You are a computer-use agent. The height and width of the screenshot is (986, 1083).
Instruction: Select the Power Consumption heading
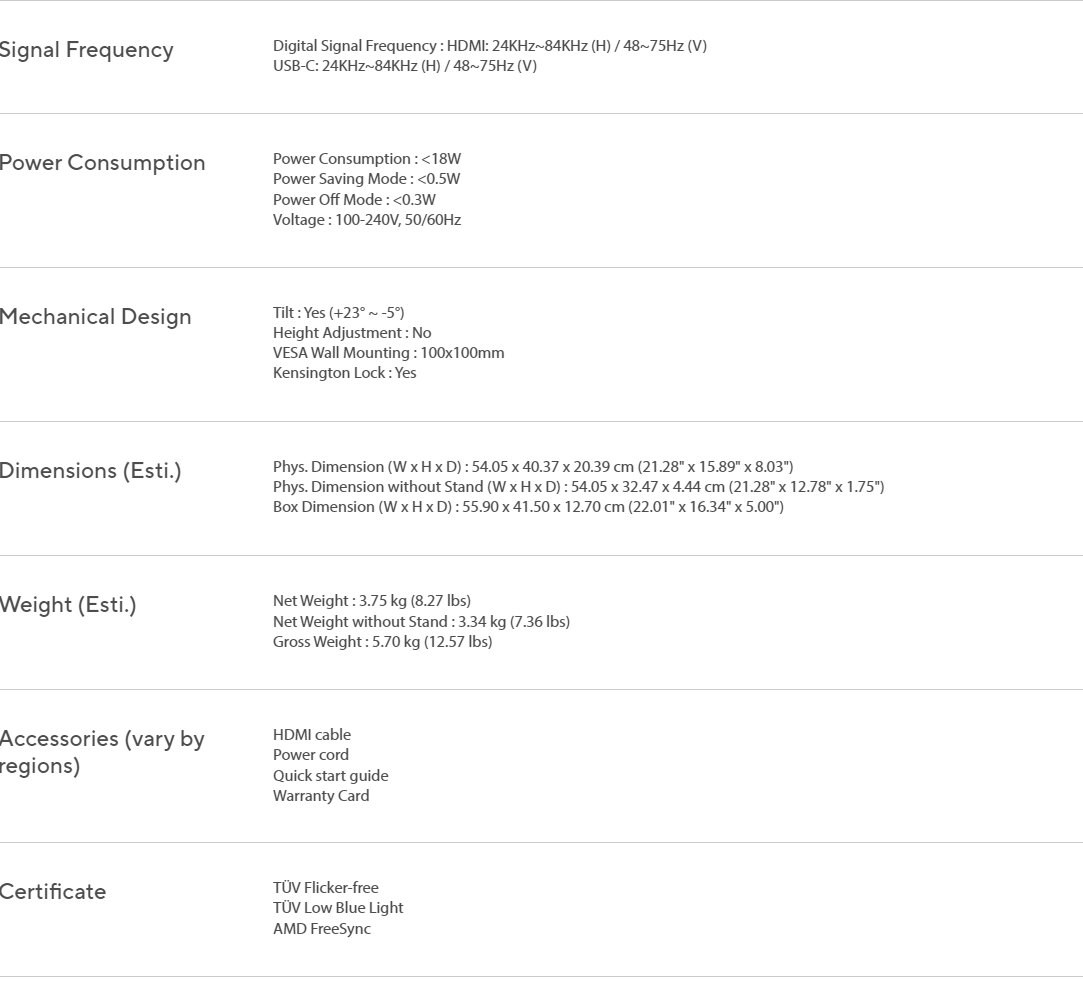(x=102, y=163)
